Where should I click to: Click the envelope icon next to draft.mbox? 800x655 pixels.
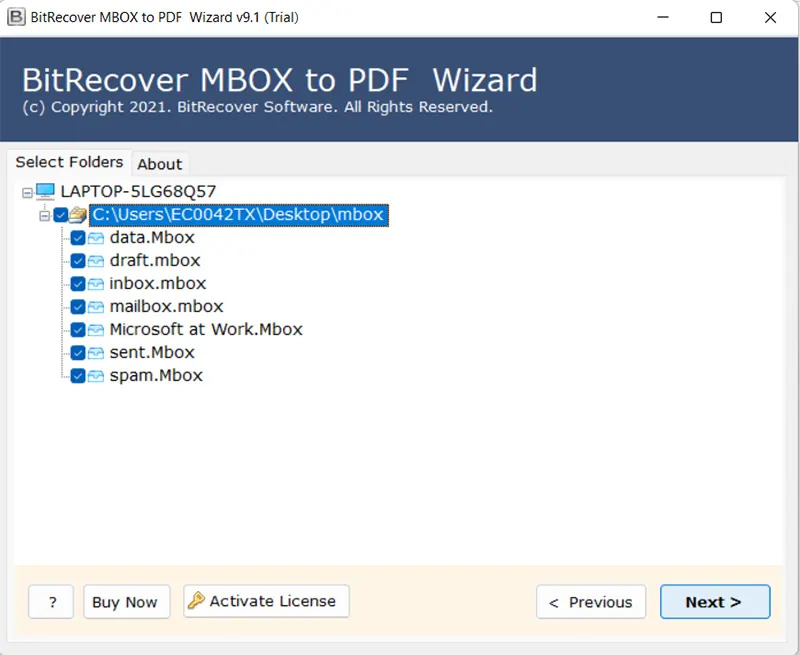click(95, 260)
